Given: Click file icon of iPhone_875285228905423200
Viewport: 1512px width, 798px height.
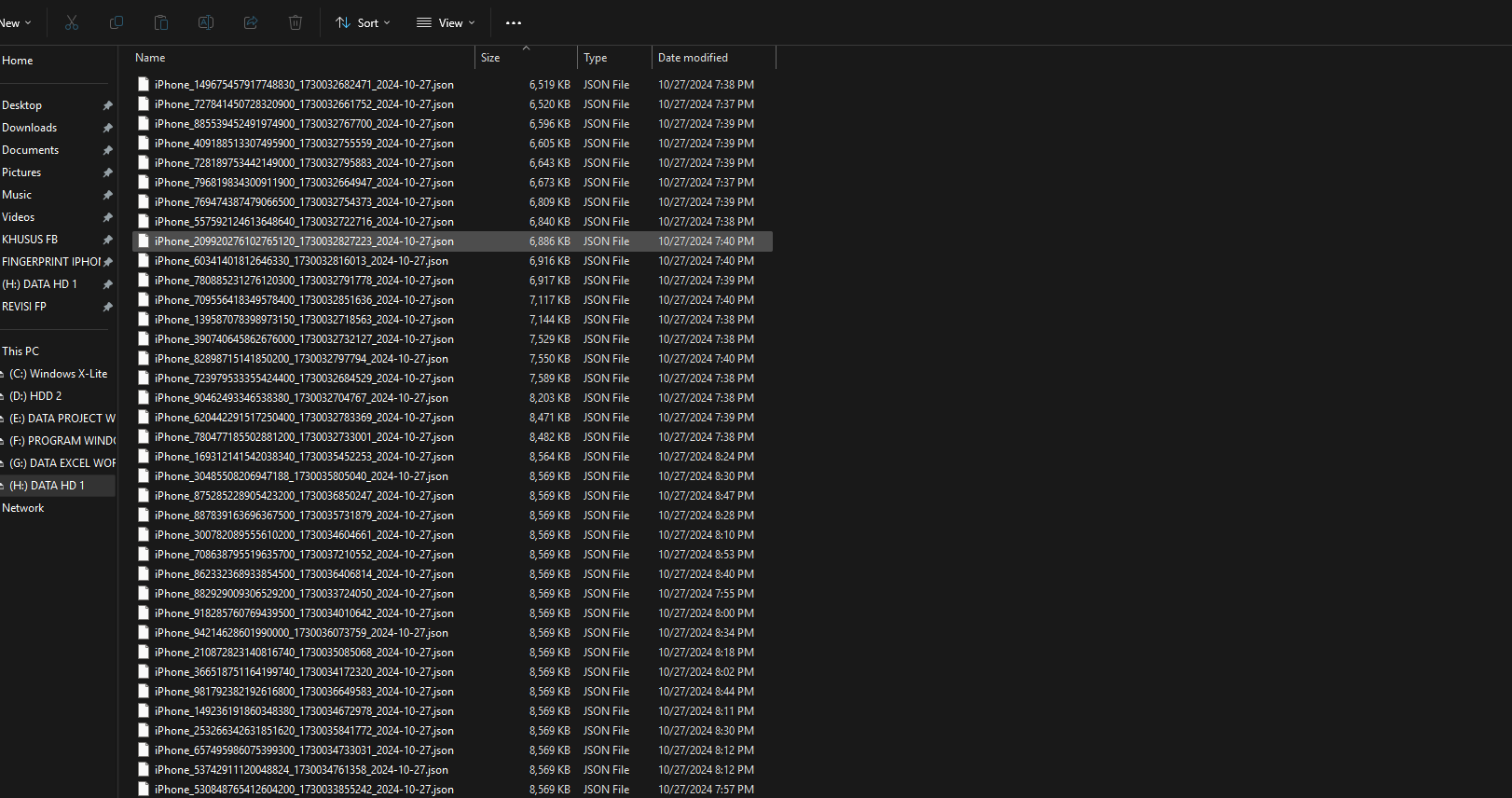Looking at the screenshot, I should (x=144, y=495).
